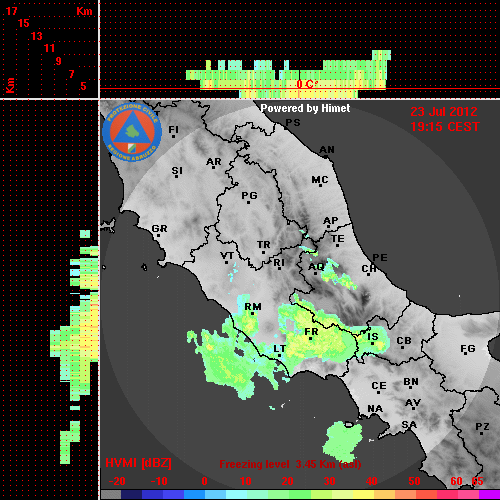The height and width of the screenshot is (500, 500).
Task: Click the 'Freezing level 3.45 Km (asl)' text
Action: 290,464
